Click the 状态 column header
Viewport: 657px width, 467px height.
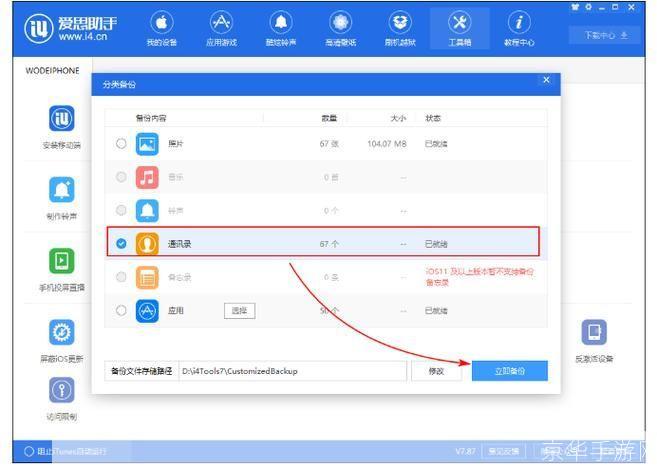(x=433, y=118)
